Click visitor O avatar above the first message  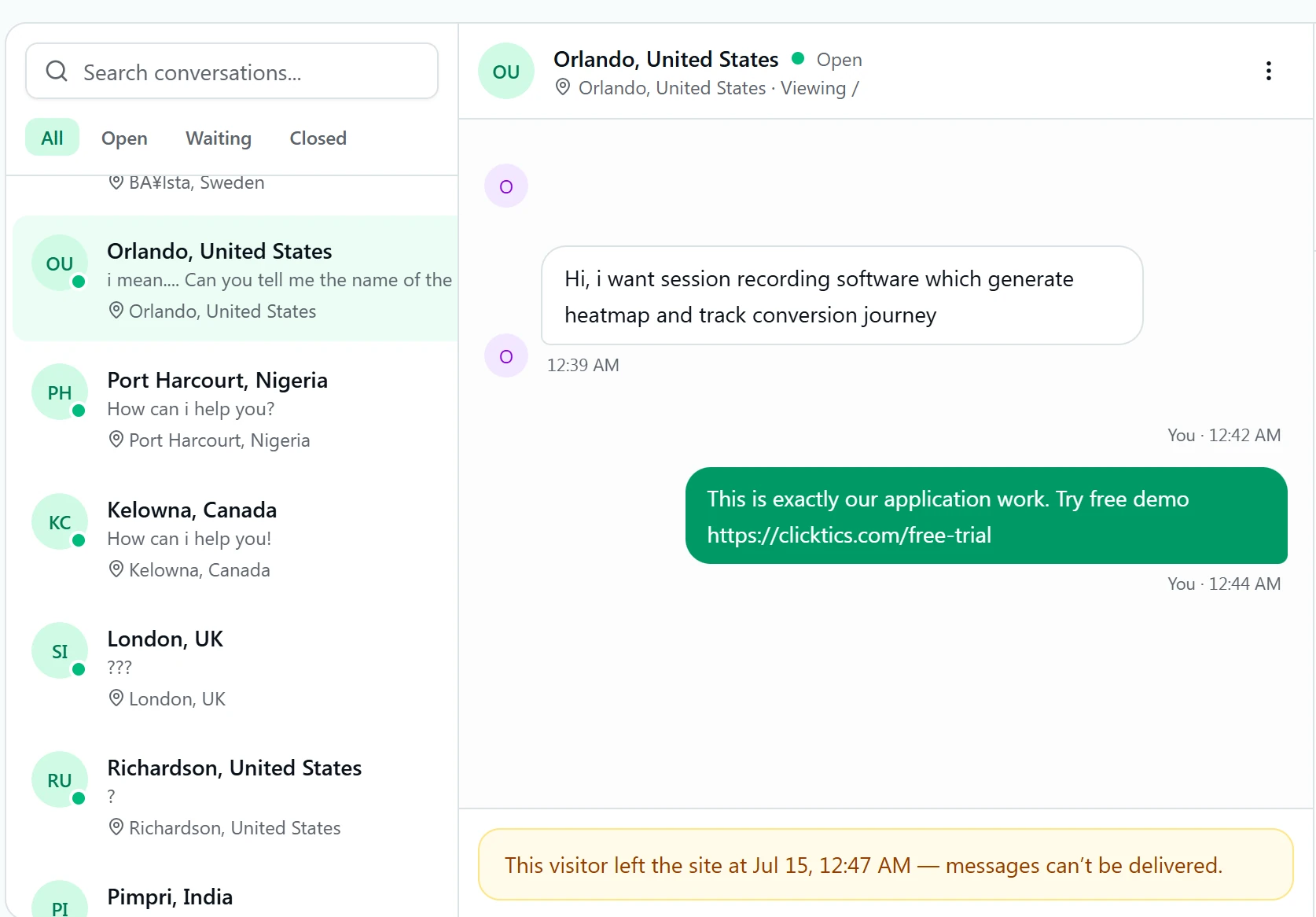coord(506,186)
